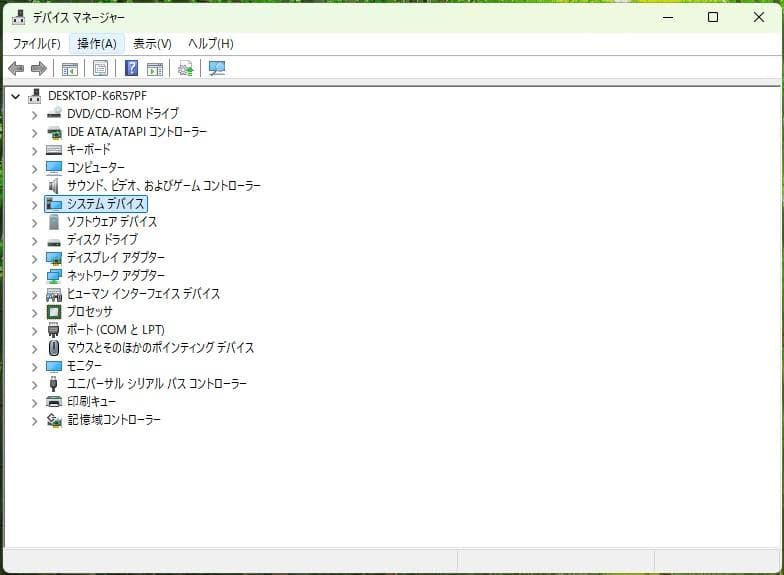
Task: Expand the DVD/CD-ROM ドライブ node
Action: point(34,115)
